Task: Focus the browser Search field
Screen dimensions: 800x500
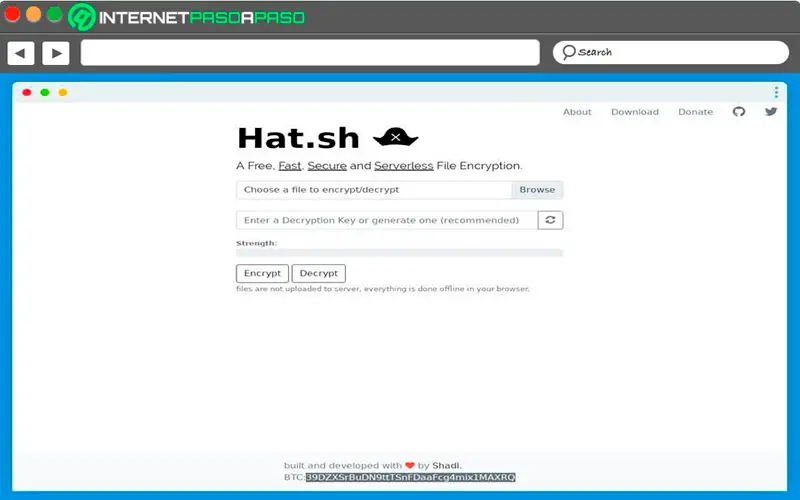Action: click(670, 52)
